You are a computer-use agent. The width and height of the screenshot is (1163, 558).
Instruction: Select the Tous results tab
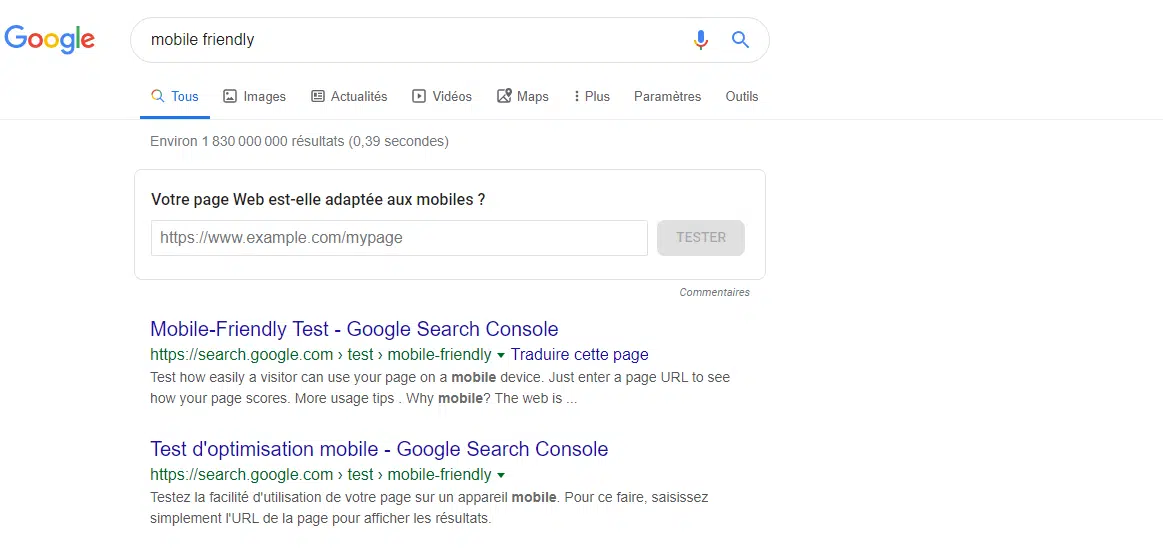[x=175, y=97]
